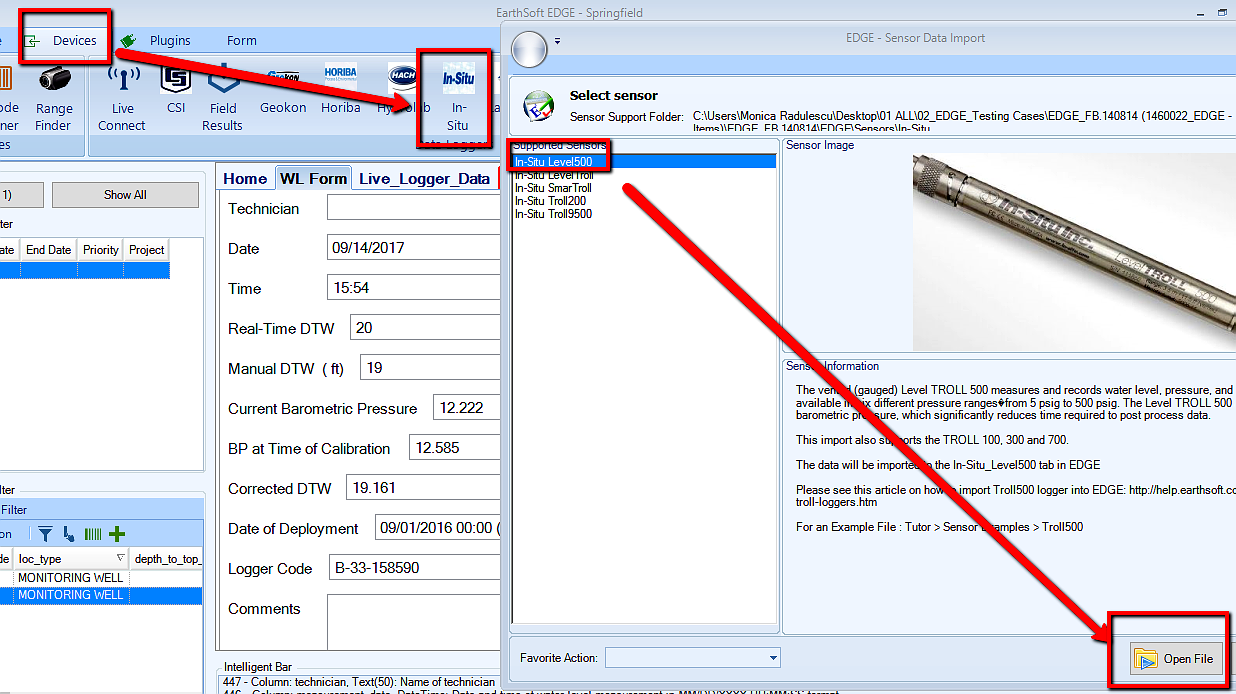
Task: Expand the quick access toolbar arrow
Action: pyautogui.click(x=558, y=42)
